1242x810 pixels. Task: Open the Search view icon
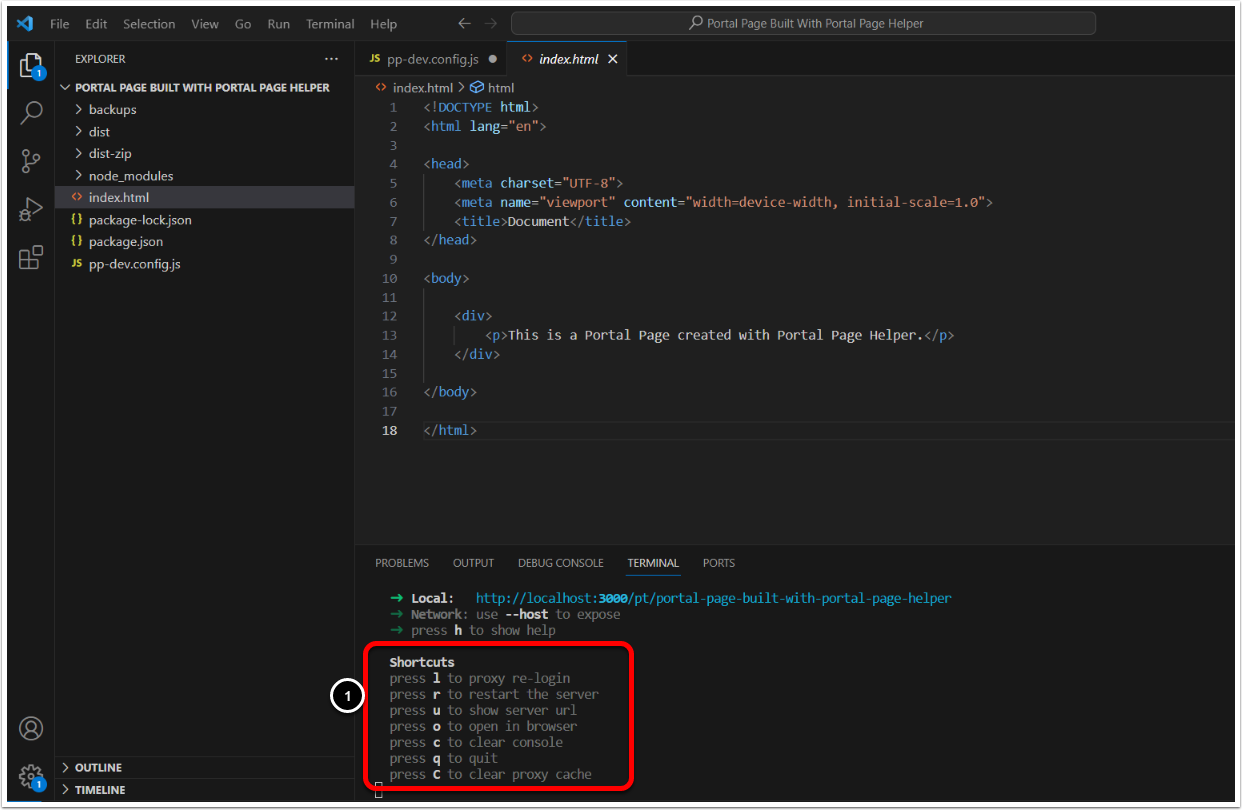(31, 112)
